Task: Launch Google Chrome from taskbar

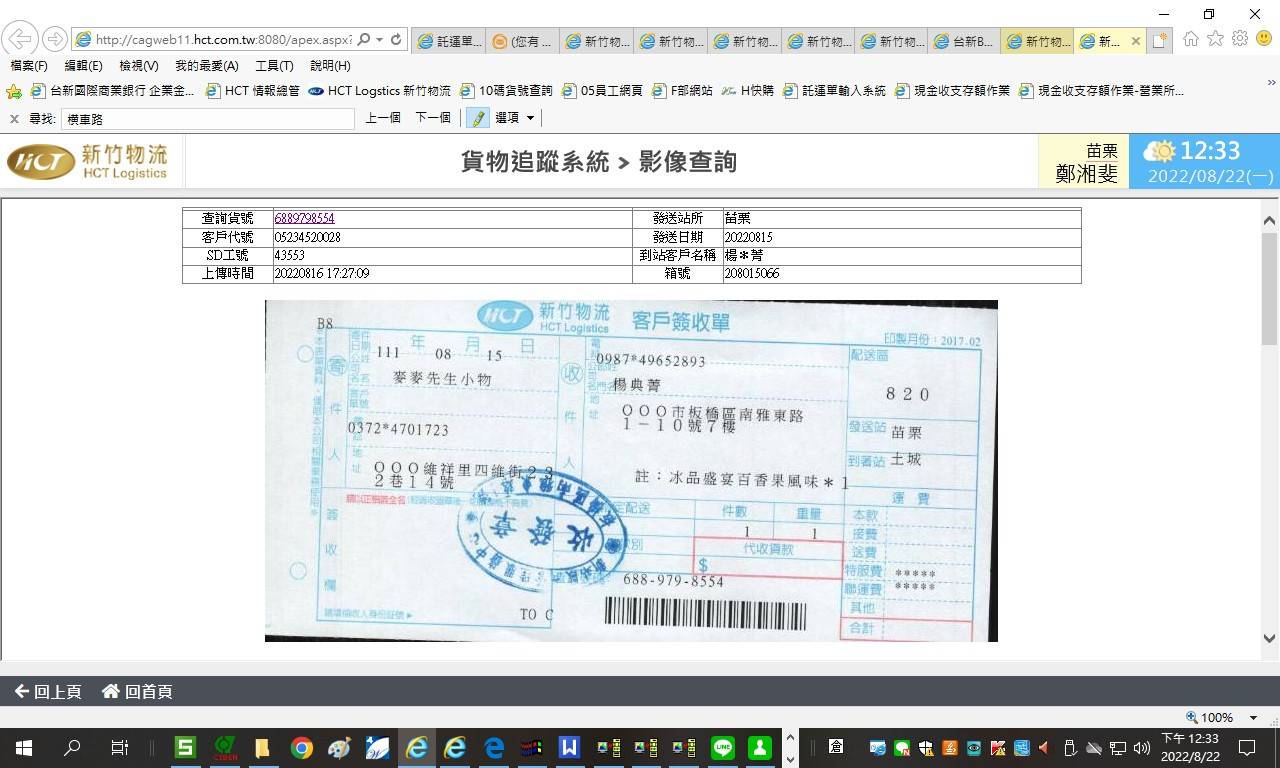Action: [x=301, y=747]
